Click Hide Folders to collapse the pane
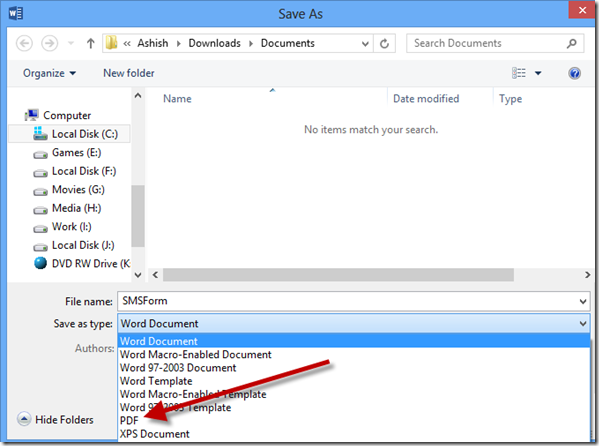This screenshot has height=446, width=599. pyautogui.click(x=64, y=420)
